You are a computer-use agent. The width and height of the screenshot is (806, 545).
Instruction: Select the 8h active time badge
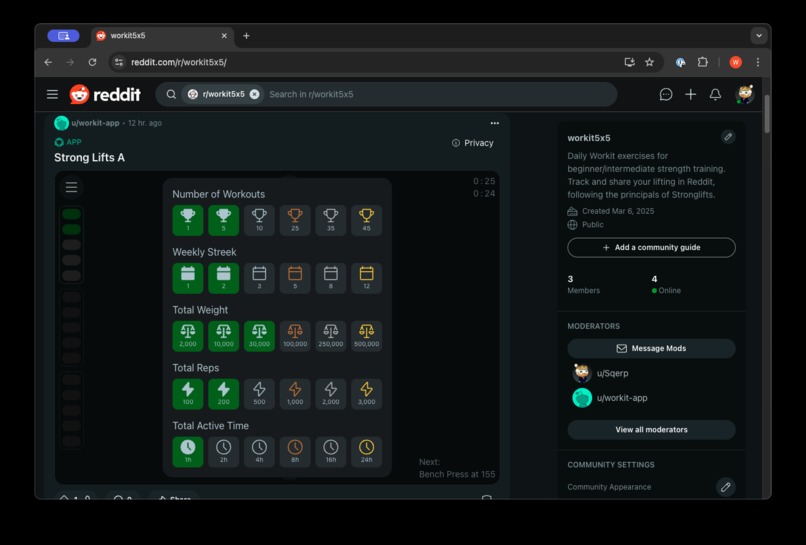point(295,452)
